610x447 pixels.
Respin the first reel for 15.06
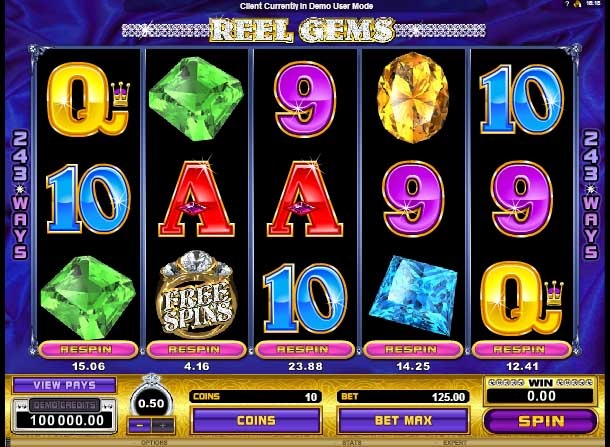[88, 349]
